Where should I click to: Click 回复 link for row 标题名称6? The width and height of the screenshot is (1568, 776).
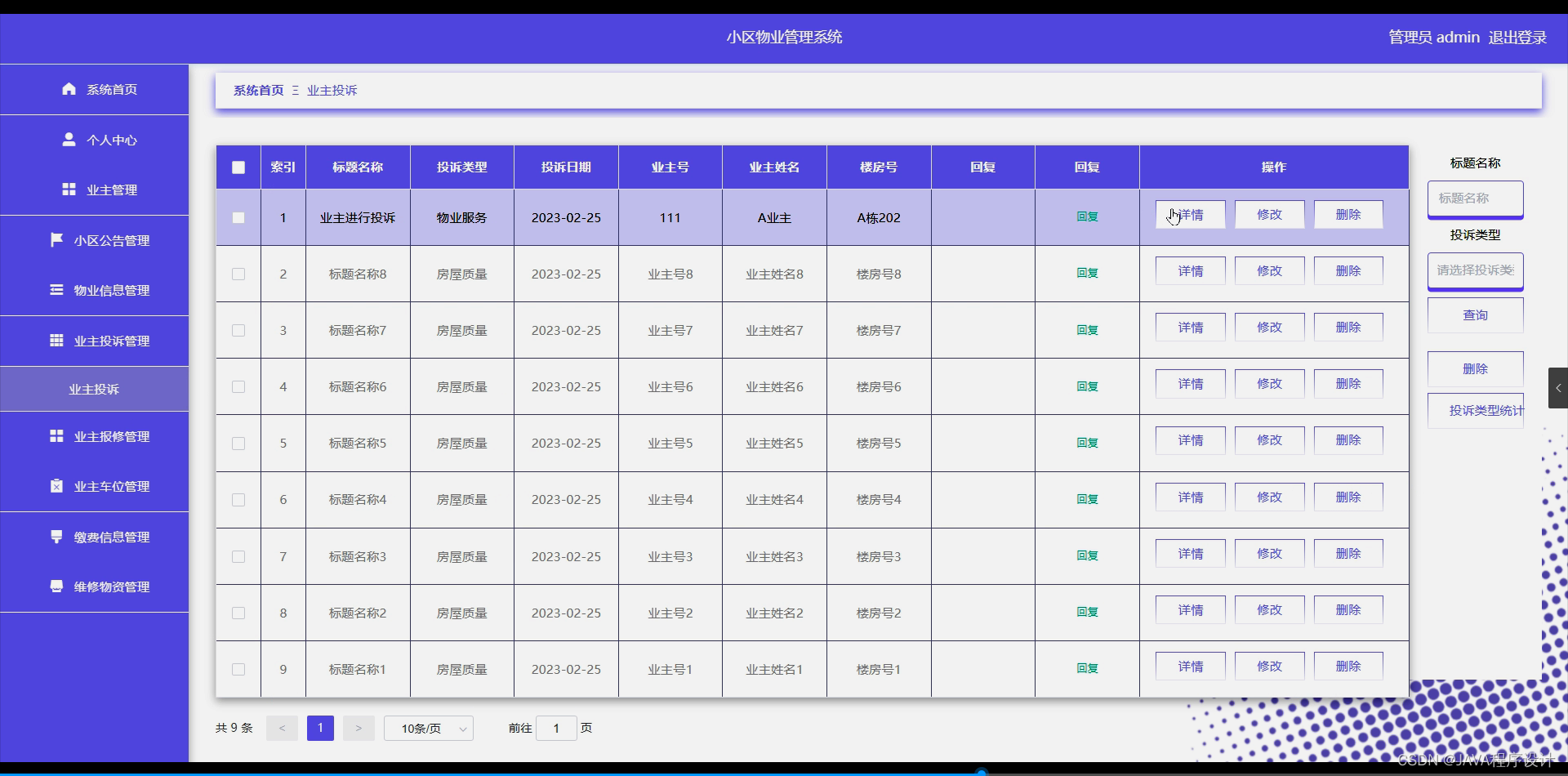(x=1087, y=386)
